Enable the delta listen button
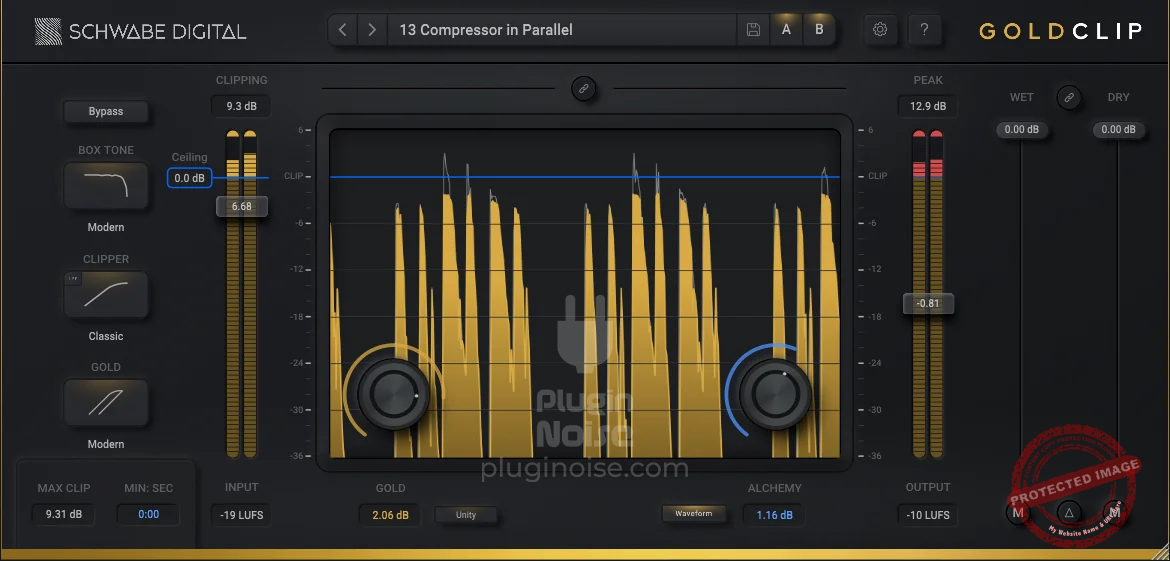 1069,513
